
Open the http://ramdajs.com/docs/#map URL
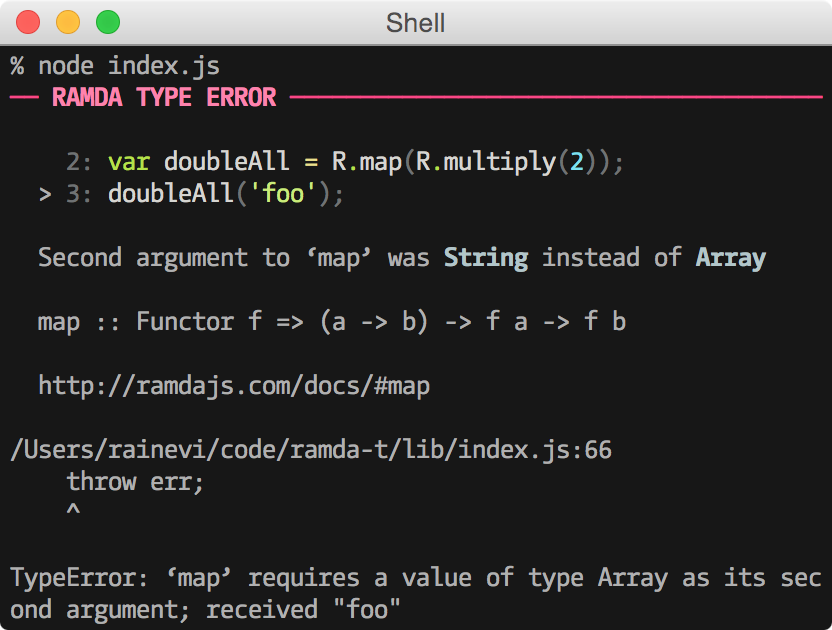pyautogui.click(x=234, y=386)
